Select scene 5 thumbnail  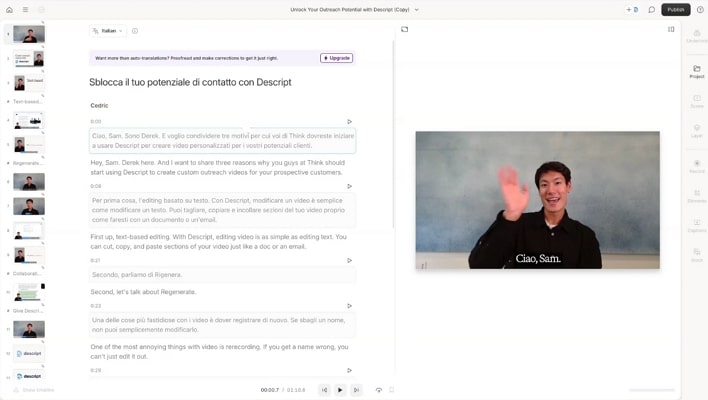click(29, 145)
